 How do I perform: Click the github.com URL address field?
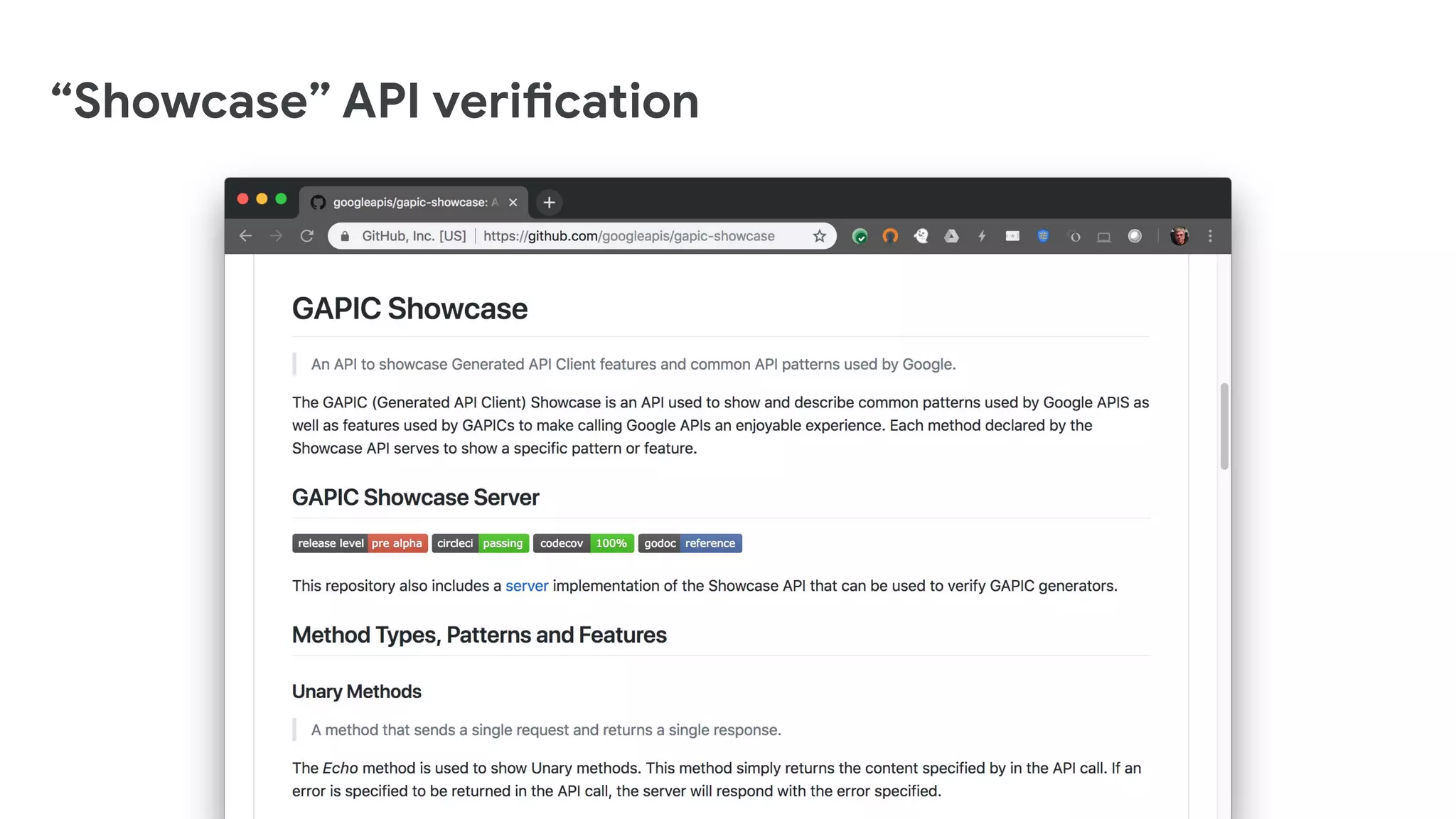pos(628,236)
